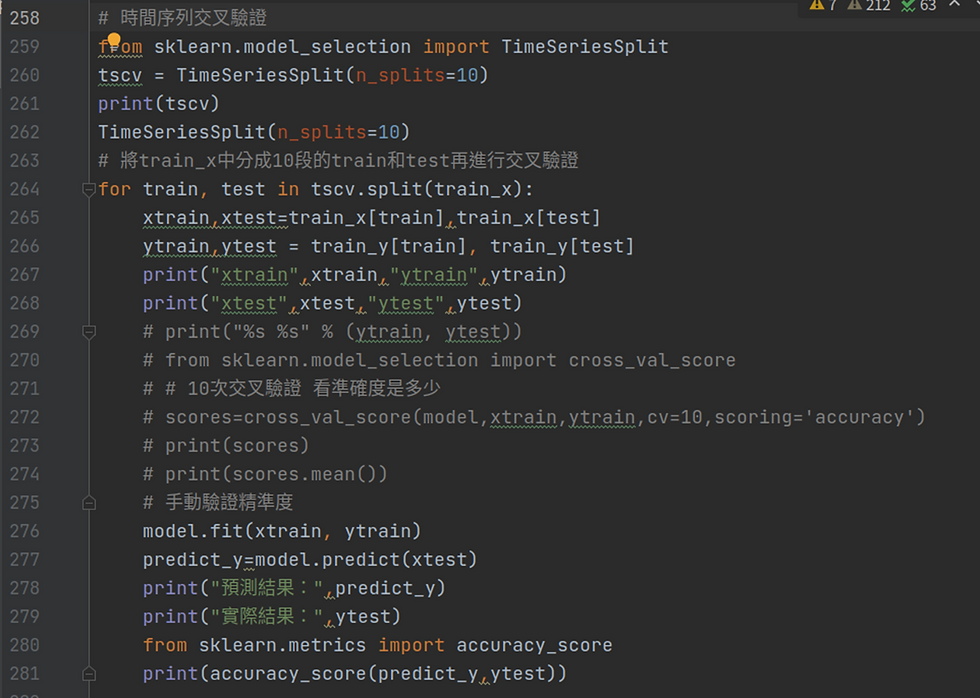Click the typo count 63
980x698 pixels.
click(x=928, y=6)
